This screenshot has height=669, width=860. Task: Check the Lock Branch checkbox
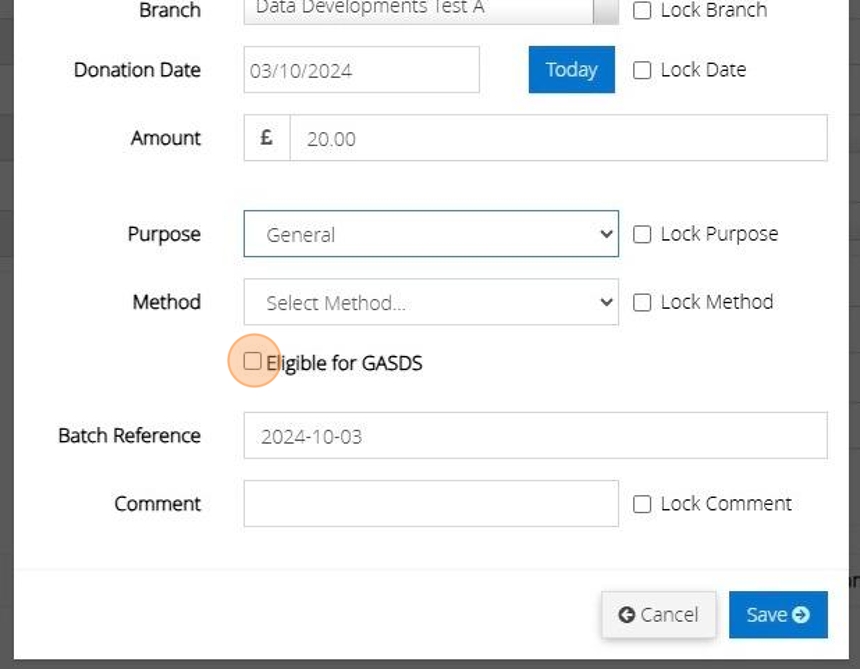642,11
